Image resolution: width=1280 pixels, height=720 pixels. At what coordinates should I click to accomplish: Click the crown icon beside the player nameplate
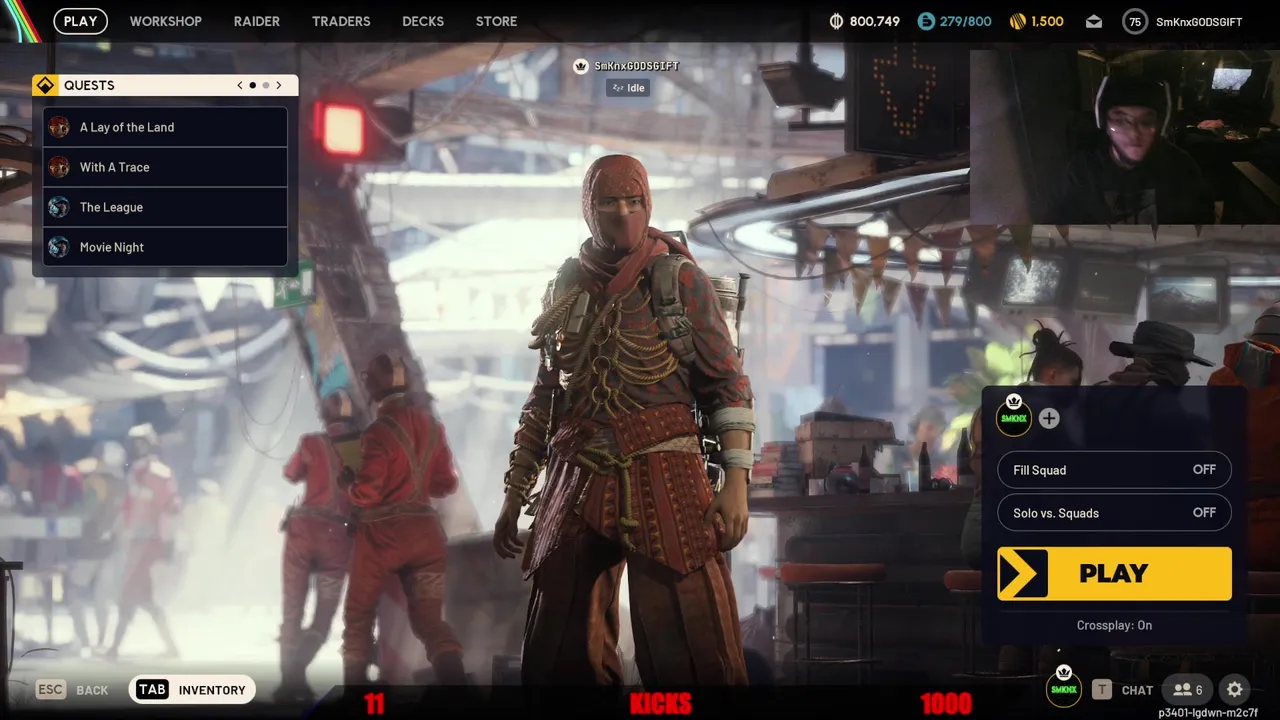point(580,66)
